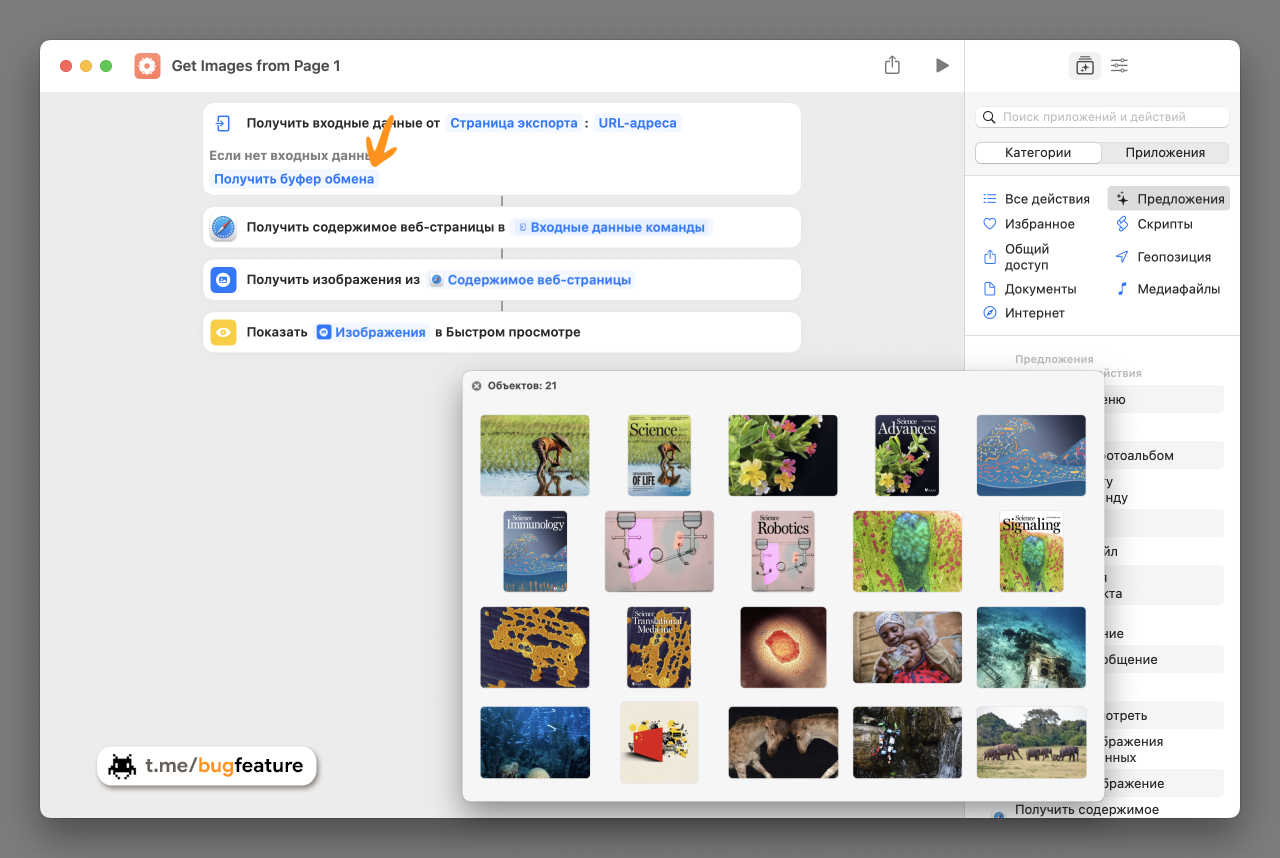Select the gold pattern on dark blue thumbnail
This screenshot has height=858, width=1280.
535,647
